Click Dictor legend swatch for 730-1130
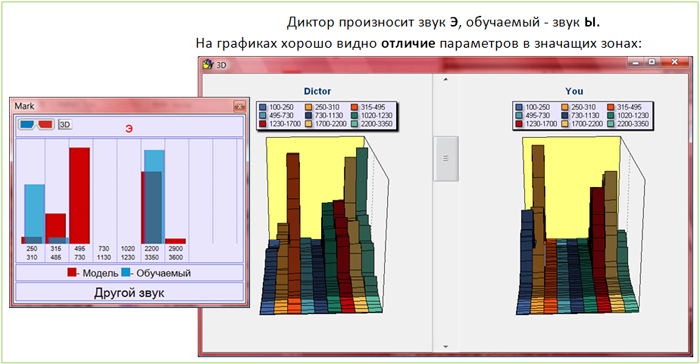The width and height of the screenshot is (700, 364). click(x=309, y=115)
